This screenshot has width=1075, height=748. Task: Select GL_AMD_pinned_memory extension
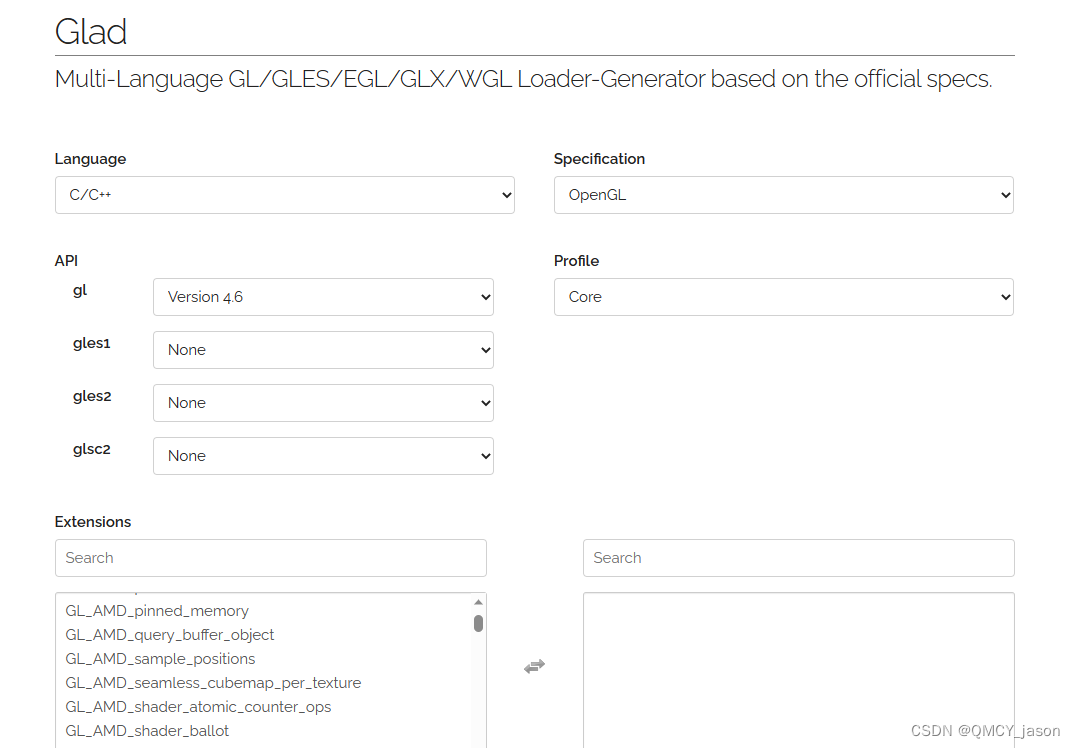click(x=157, y=611)
